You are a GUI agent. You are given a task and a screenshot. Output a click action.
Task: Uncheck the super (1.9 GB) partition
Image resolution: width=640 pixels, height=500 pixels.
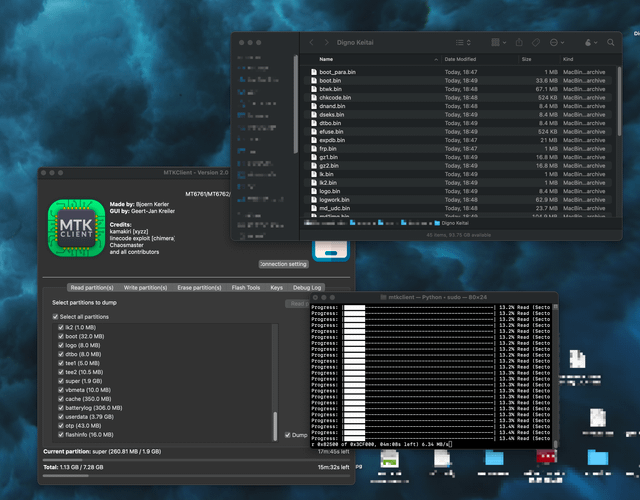(x=61, y=381)
